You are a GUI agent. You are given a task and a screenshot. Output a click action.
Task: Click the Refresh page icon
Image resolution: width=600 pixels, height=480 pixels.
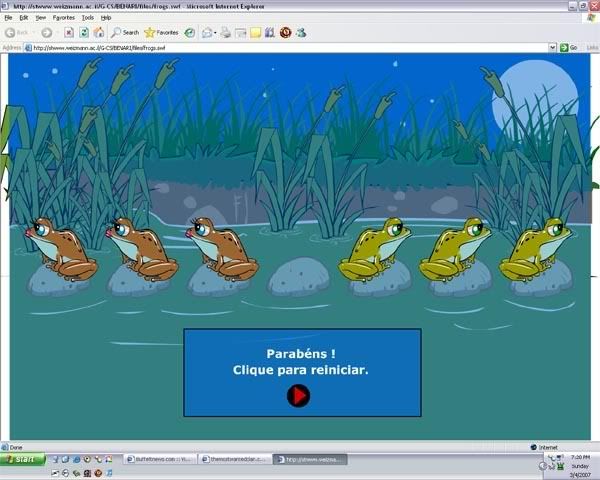(x=84, y=32)
